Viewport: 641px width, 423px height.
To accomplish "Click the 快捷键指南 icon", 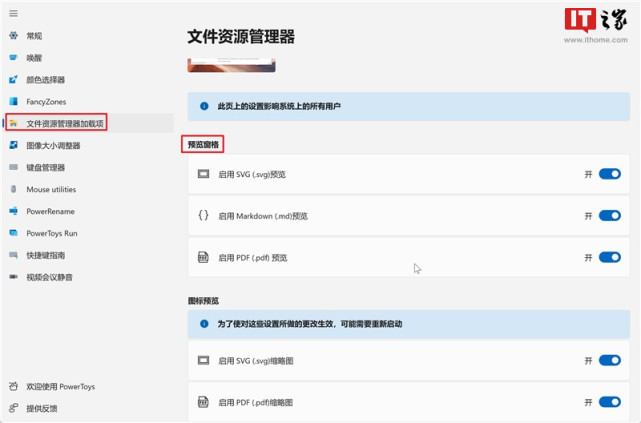I will 13,255.
